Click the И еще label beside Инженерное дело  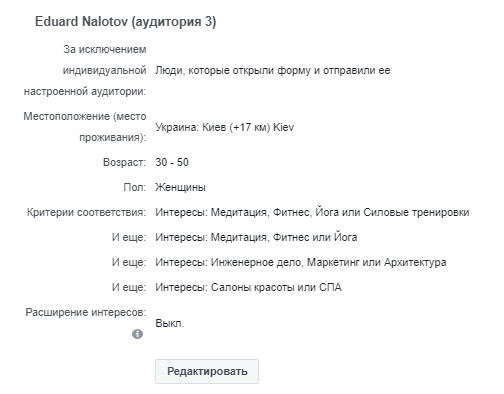click(129, 262)
